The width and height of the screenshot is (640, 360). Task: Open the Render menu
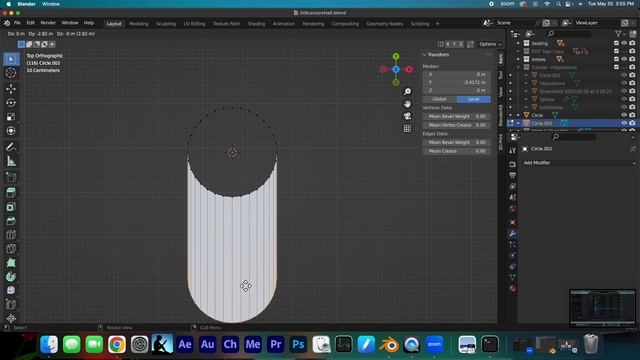(x=48, y=23)
